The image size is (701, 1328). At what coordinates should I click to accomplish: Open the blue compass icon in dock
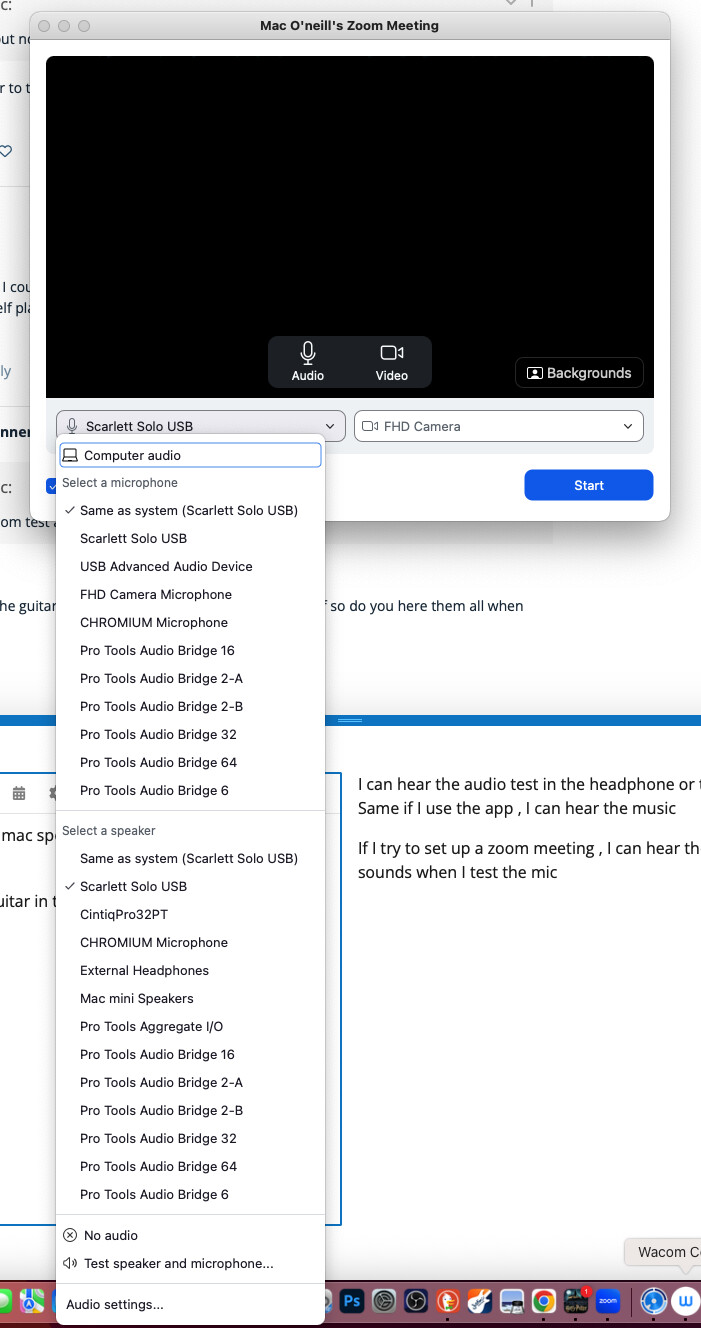(x=654, y=1301)
